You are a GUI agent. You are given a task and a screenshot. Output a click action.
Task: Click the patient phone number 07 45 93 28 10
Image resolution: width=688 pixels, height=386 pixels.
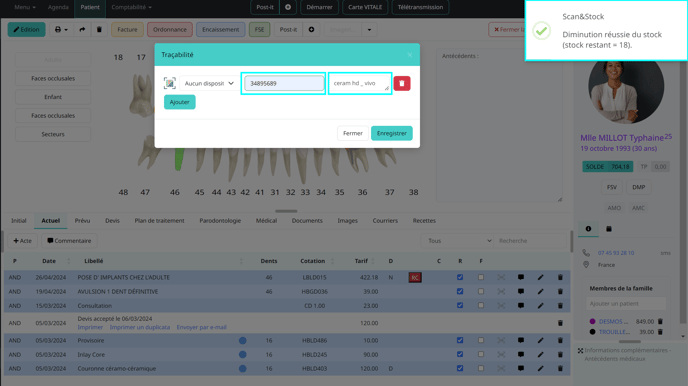point(616,253)
